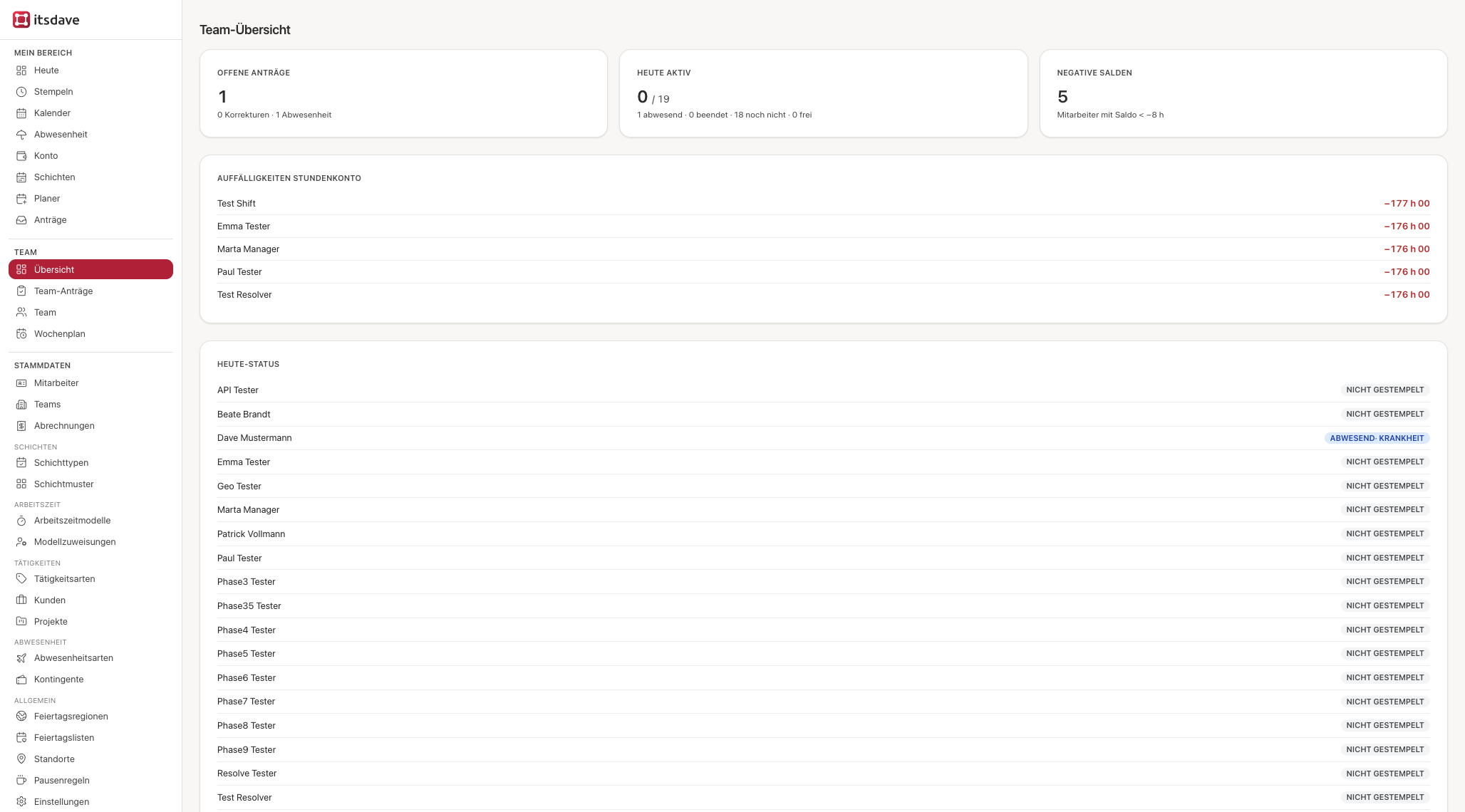Click the Kontingente icon
The width and height of the screenshot is (1465, 812).
click(21, 680)
